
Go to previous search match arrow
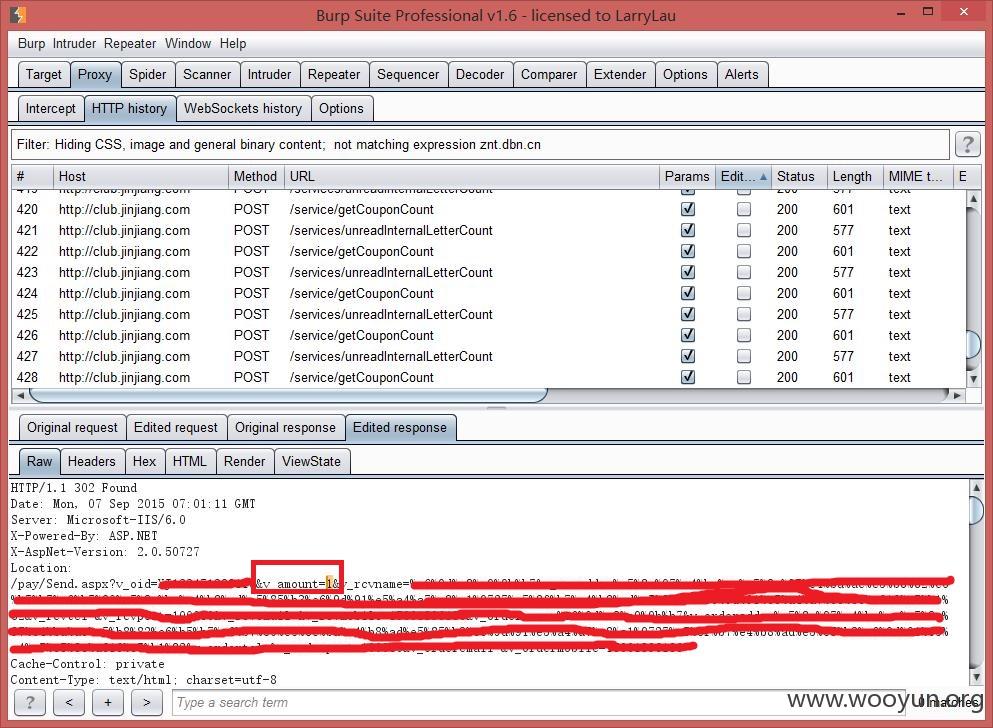[69, 702]
